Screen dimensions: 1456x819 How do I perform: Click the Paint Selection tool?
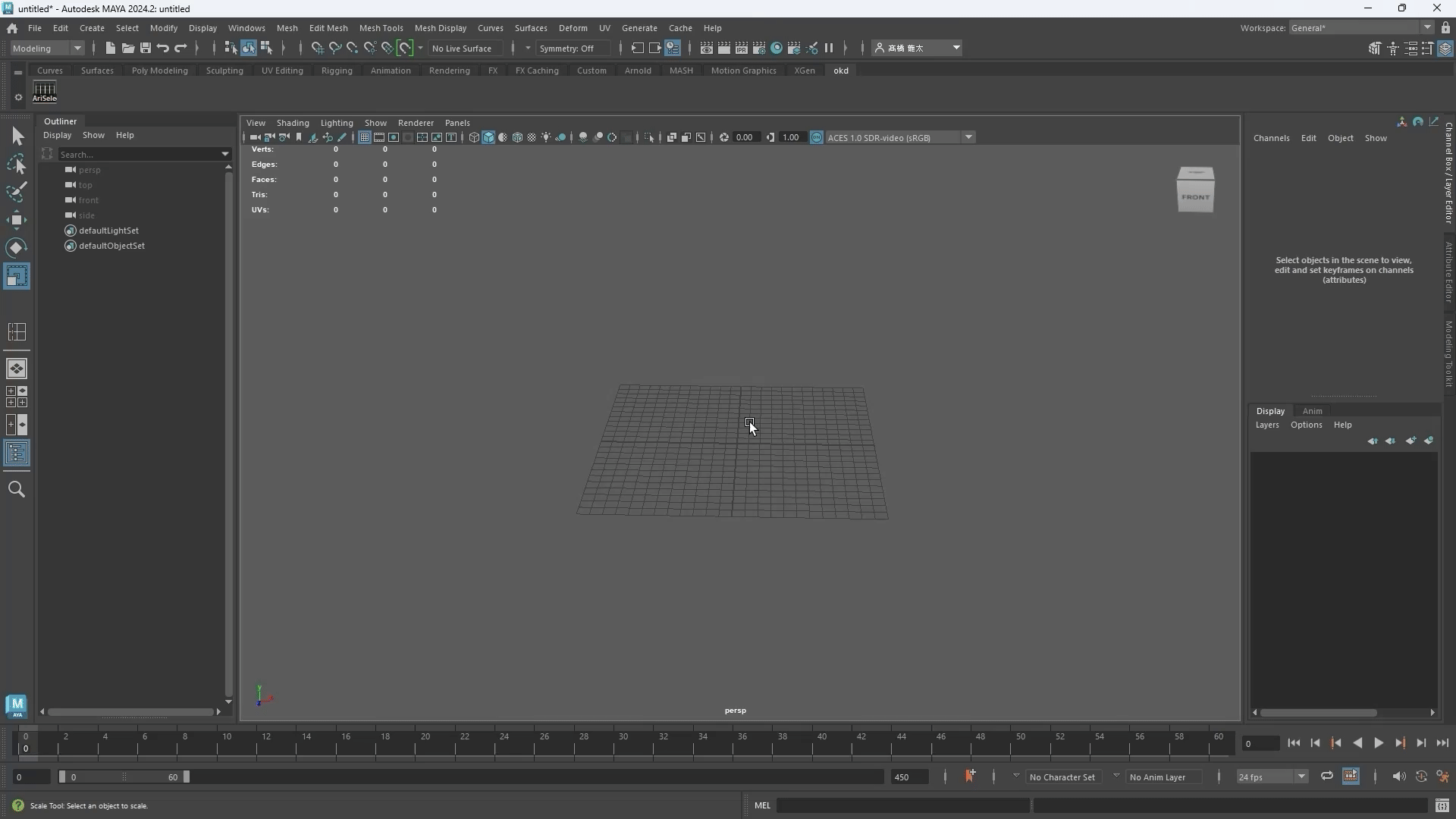(17, 192)
